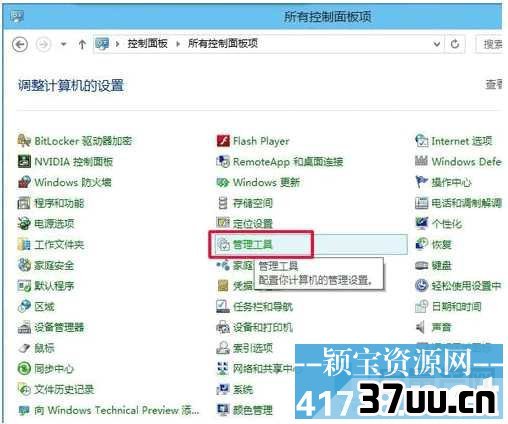The height and width of the screenshot is (424, 508).
Task: Open the 电源选项 icon
Action: (24, 224)
